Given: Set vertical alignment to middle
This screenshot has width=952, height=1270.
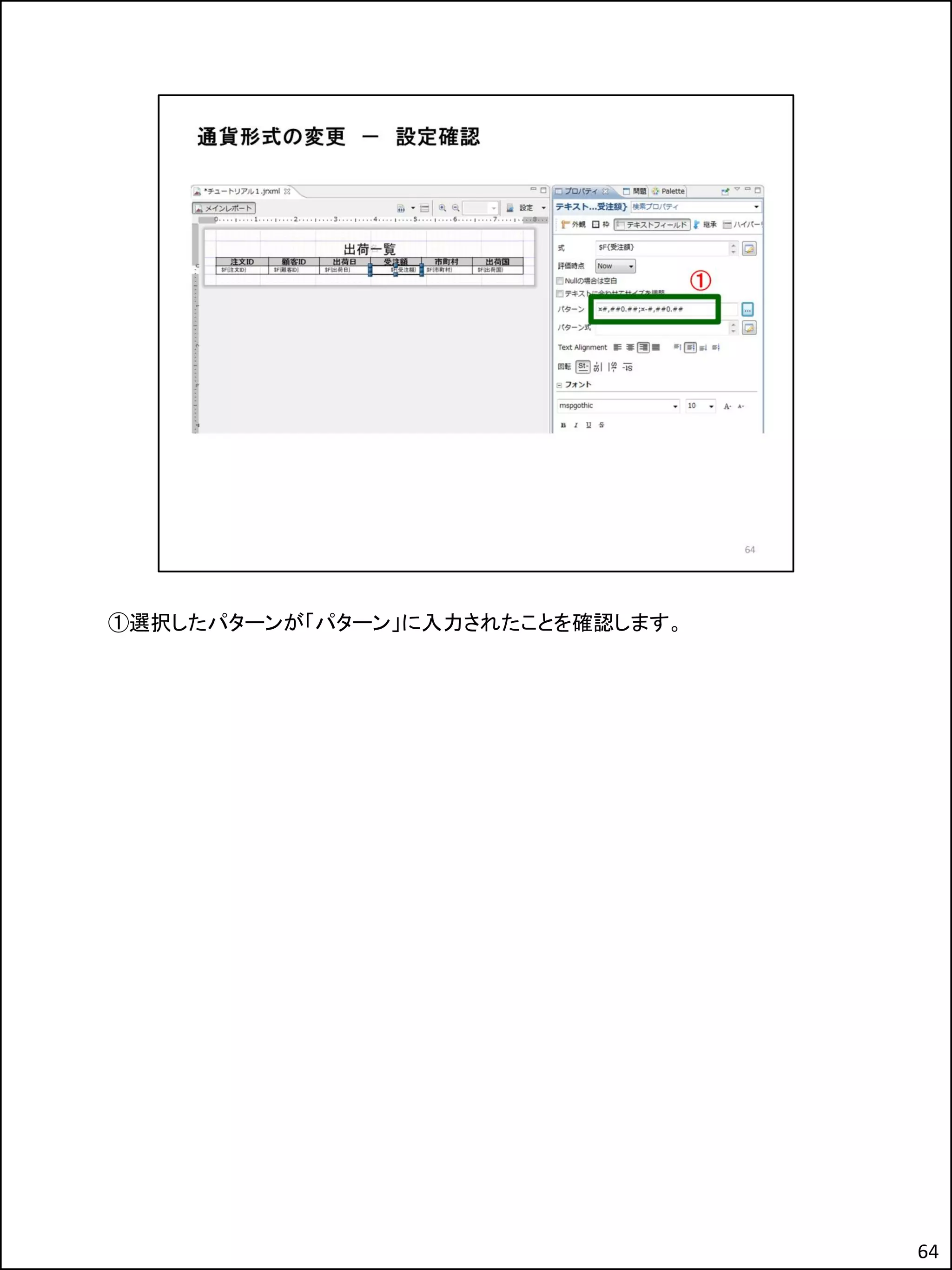Looking at the screenshot, I should point(690,347).
